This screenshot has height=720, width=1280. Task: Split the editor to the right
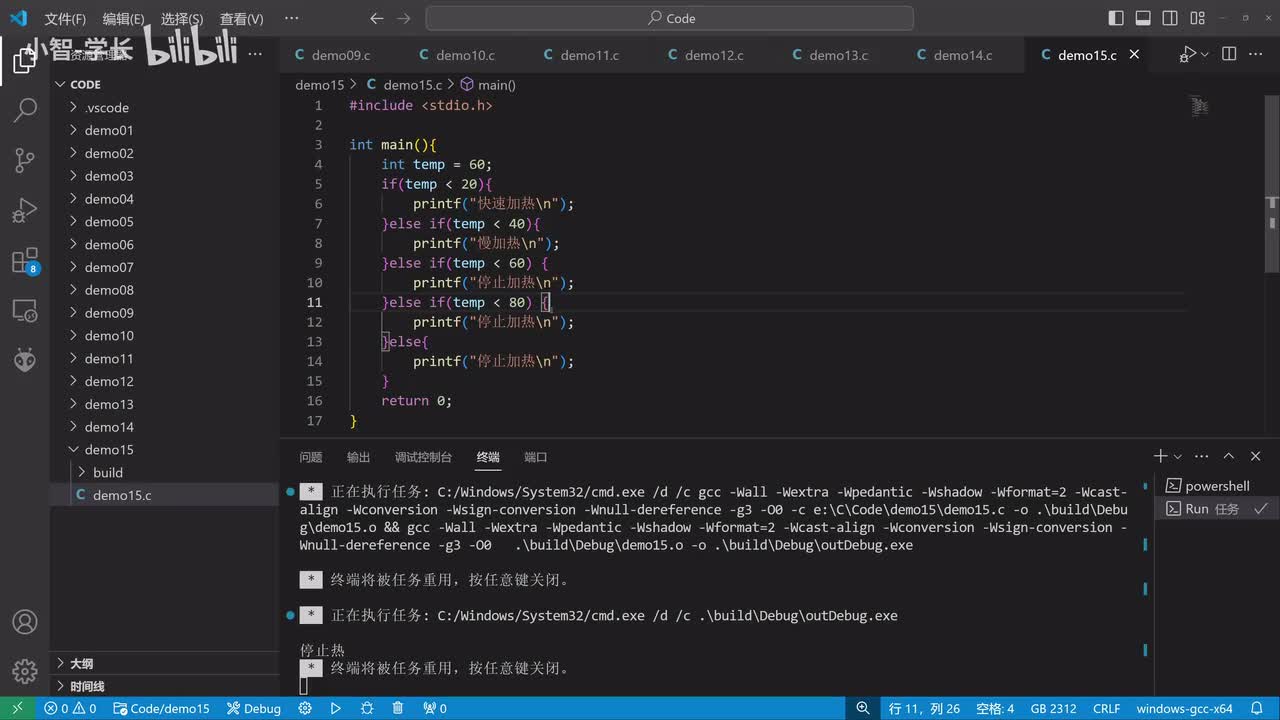1229,55
